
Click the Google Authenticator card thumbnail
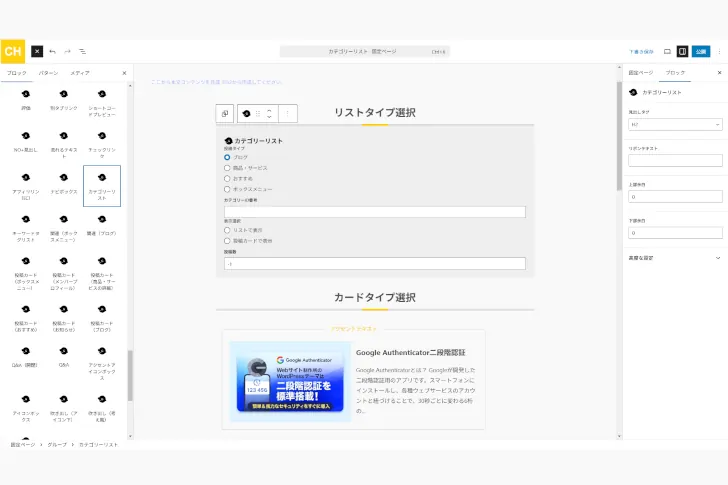click(290, 382)
